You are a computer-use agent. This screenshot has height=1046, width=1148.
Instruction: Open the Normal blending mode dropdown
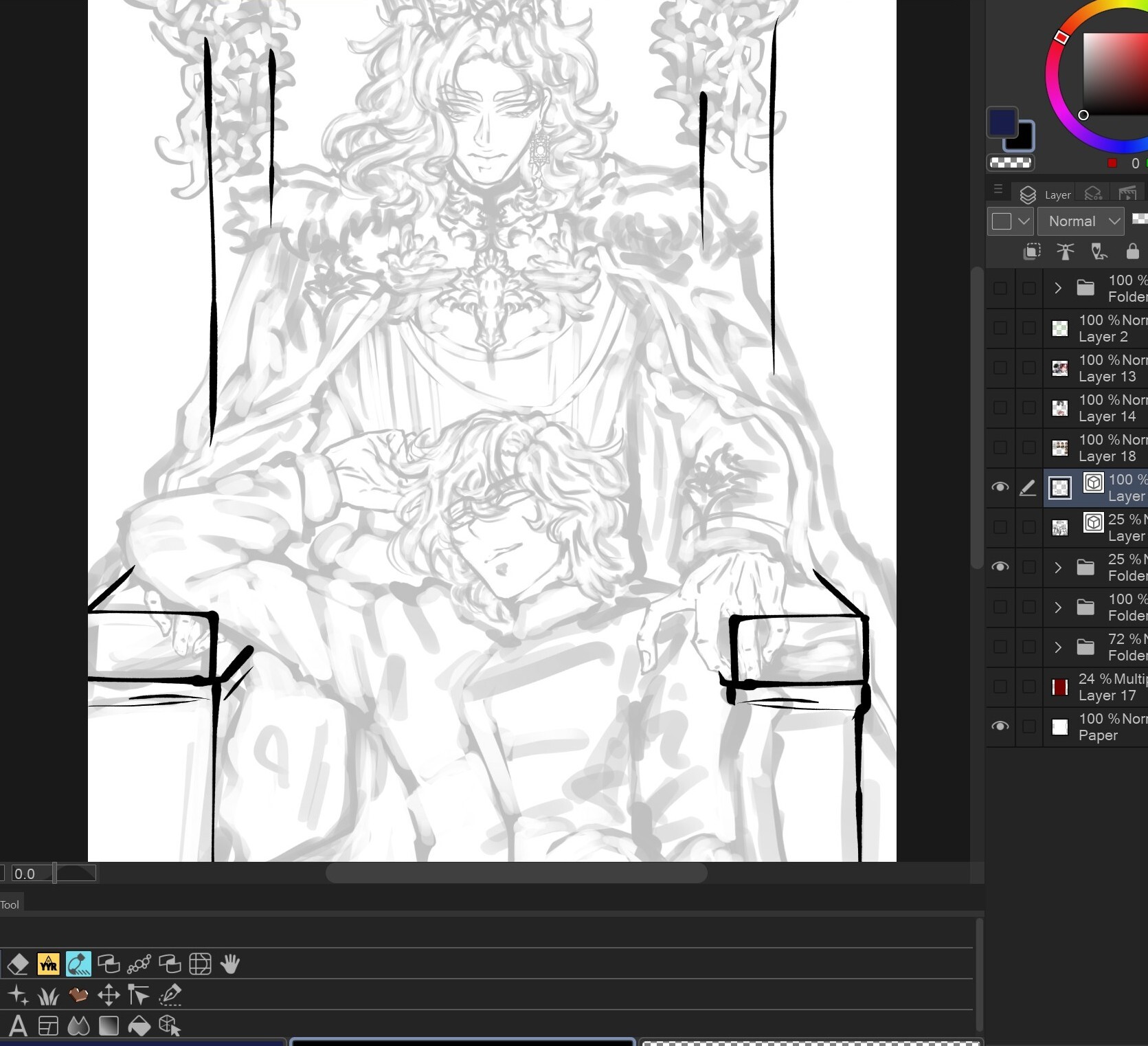1081,221
